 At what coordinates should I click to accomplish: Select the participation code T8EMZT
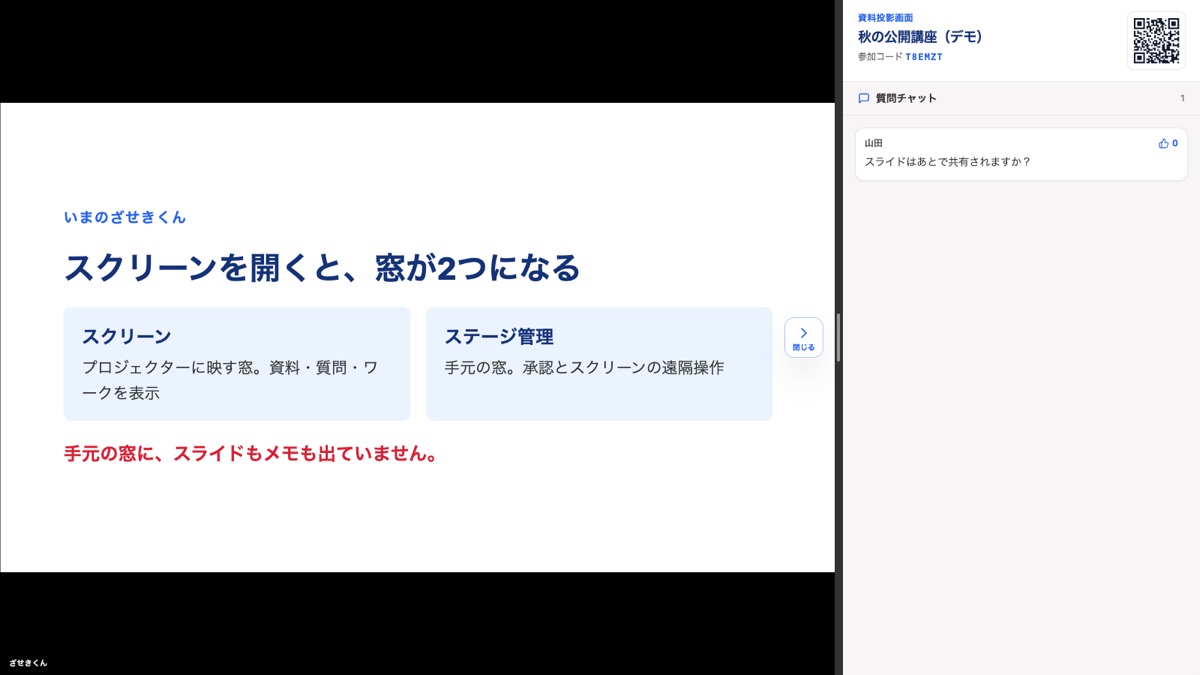pos(924,57)
